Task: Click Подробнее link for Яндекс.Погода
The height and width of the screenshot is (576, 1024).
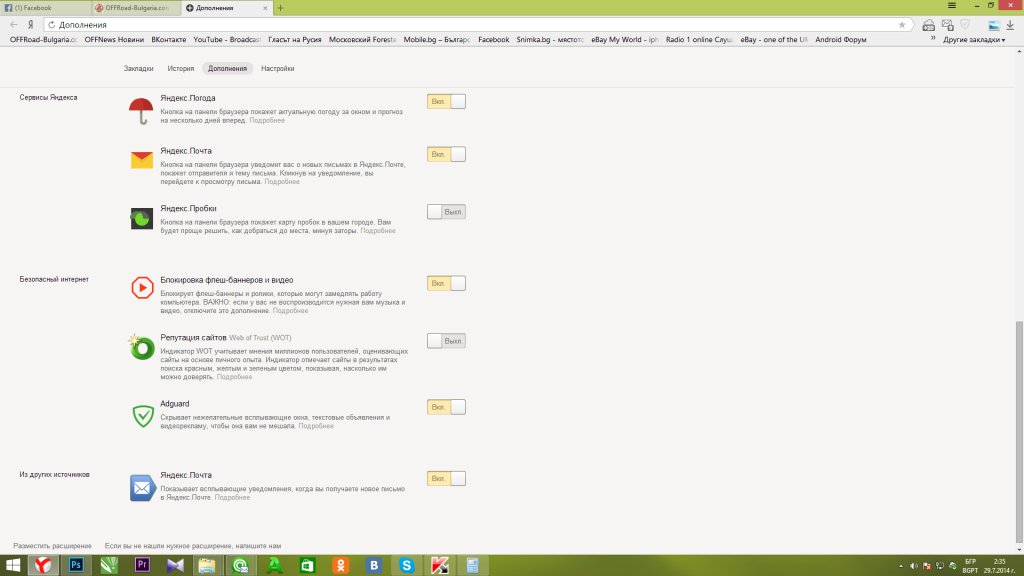Action: tap(267, 120)
